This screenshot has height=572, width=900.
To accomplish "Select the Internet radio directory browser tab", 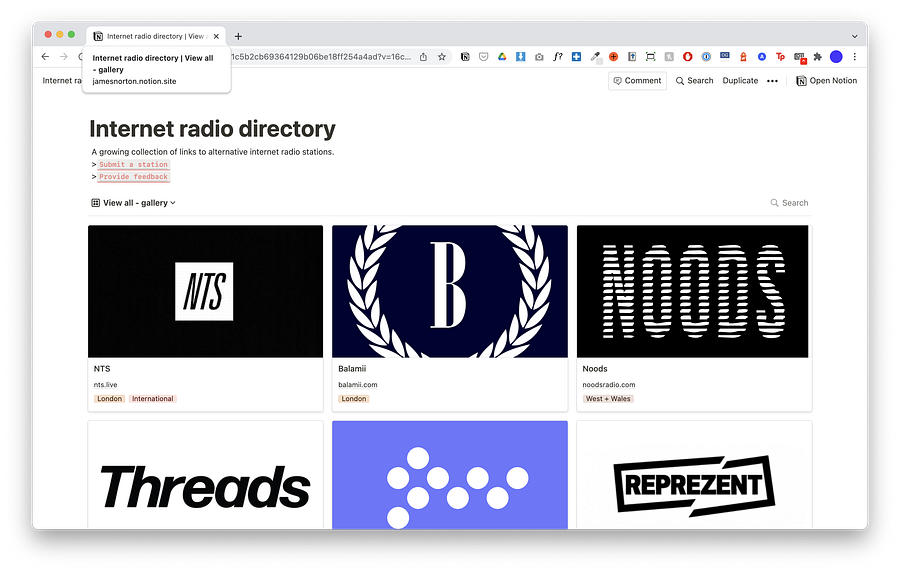I will 155,36.
